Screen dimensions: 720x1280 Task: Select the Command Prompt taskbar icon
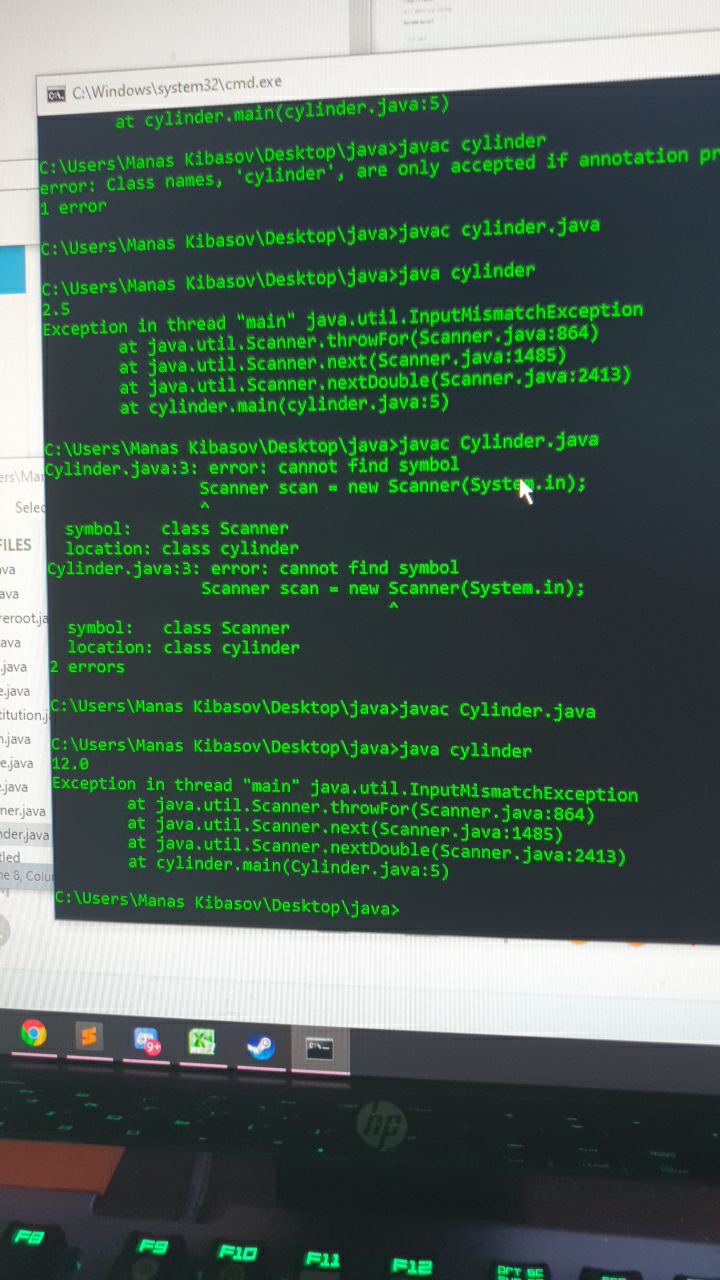[x=320, y=1048]
